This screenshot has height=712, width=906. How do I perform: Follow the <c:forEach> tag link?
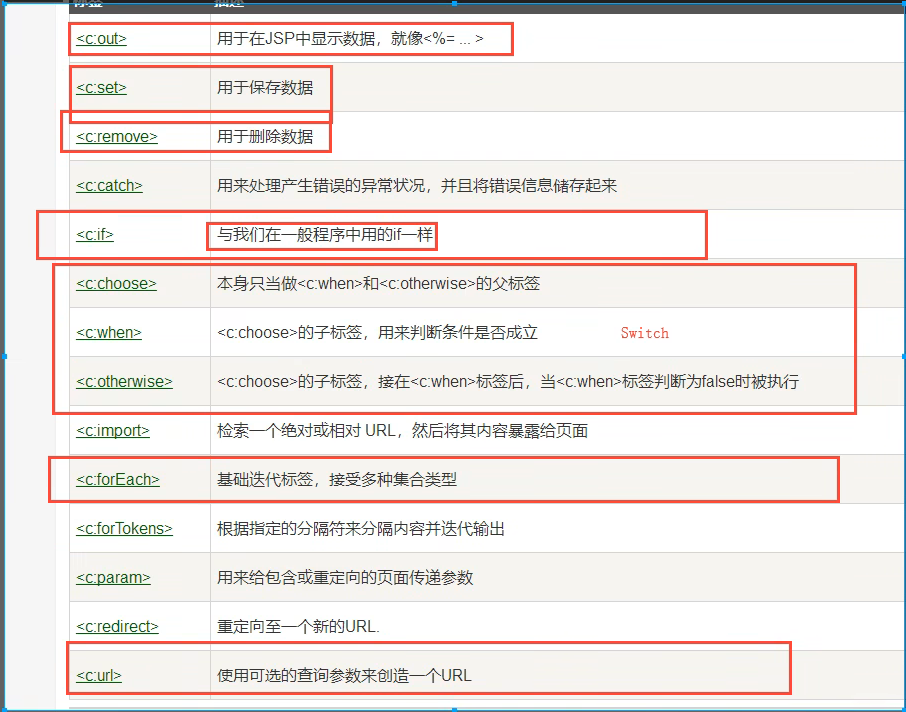point(118,480)
